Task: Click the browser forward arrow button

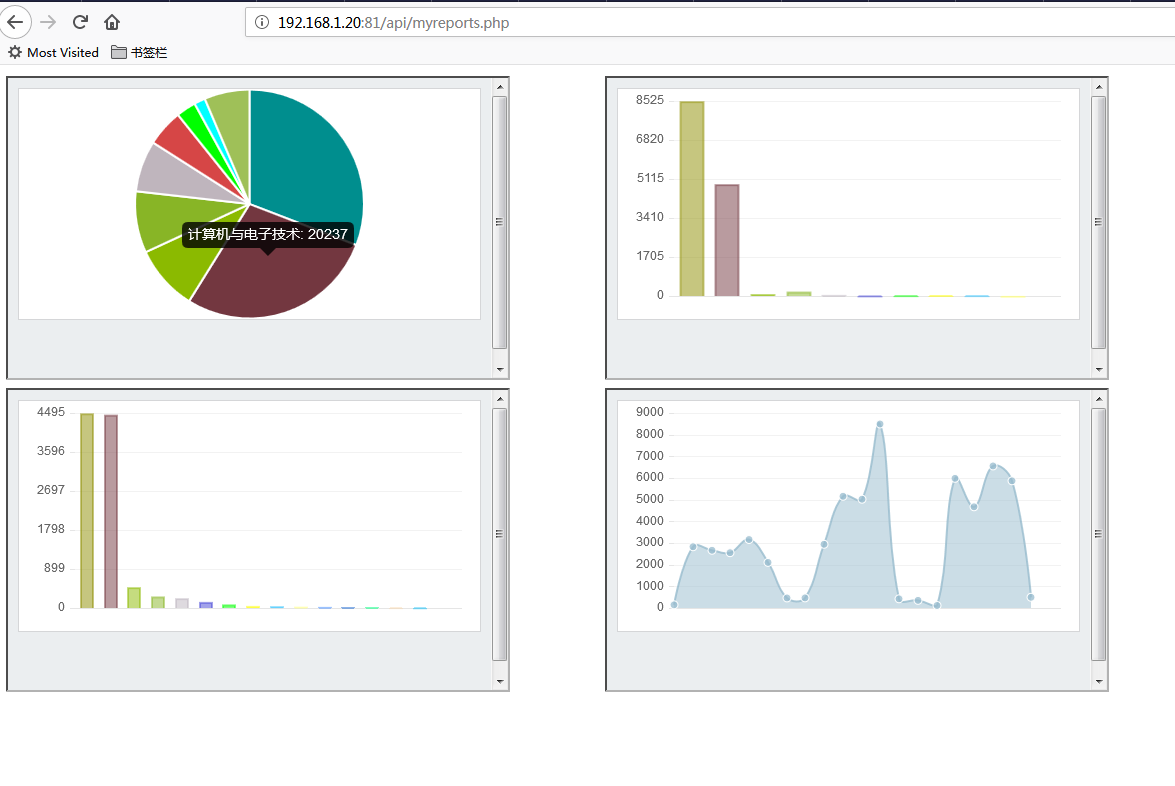Action: [x=48, y=22]
